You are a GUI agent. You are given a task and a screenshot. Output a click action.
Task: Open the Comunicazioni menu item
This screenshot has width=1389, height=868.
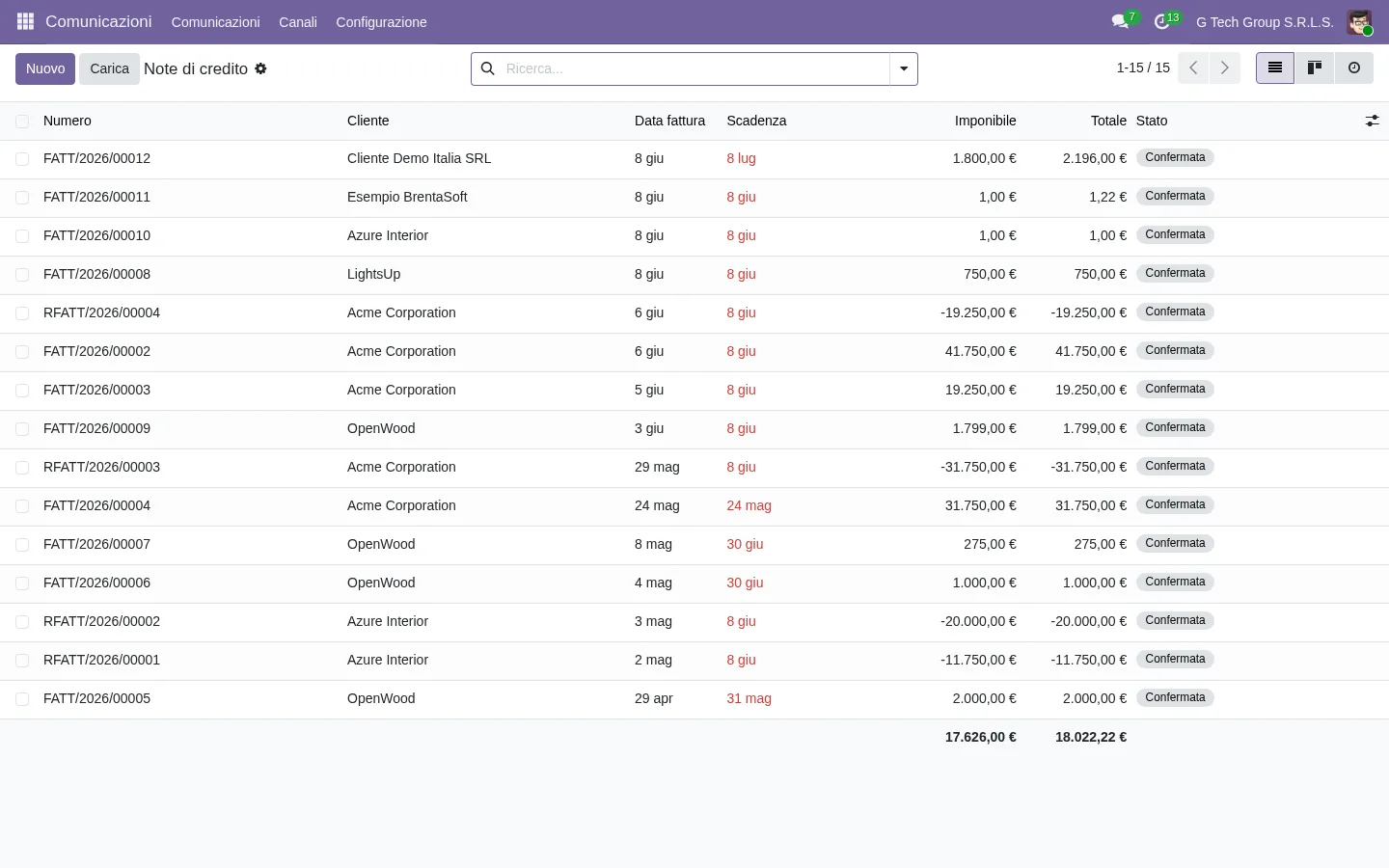[x=215, y=22]
